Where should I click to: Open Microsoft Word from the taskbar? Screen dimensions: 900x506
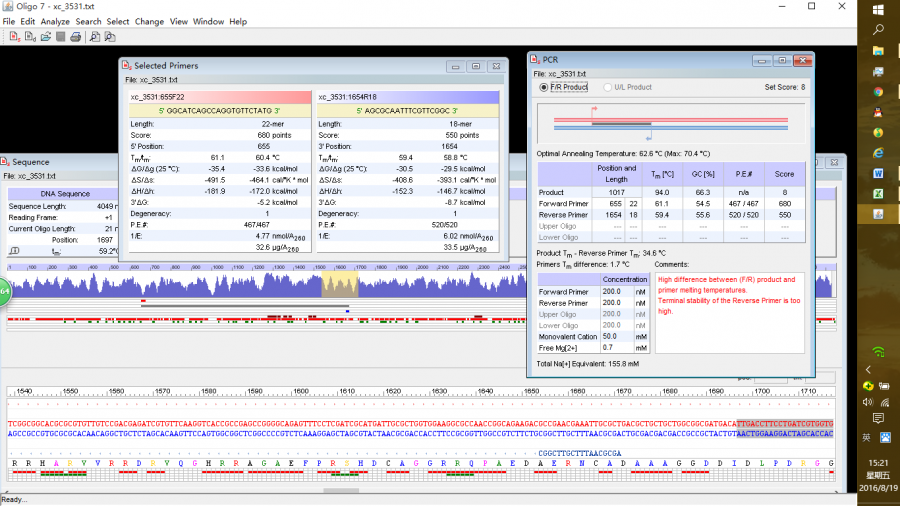click(877, 173)
